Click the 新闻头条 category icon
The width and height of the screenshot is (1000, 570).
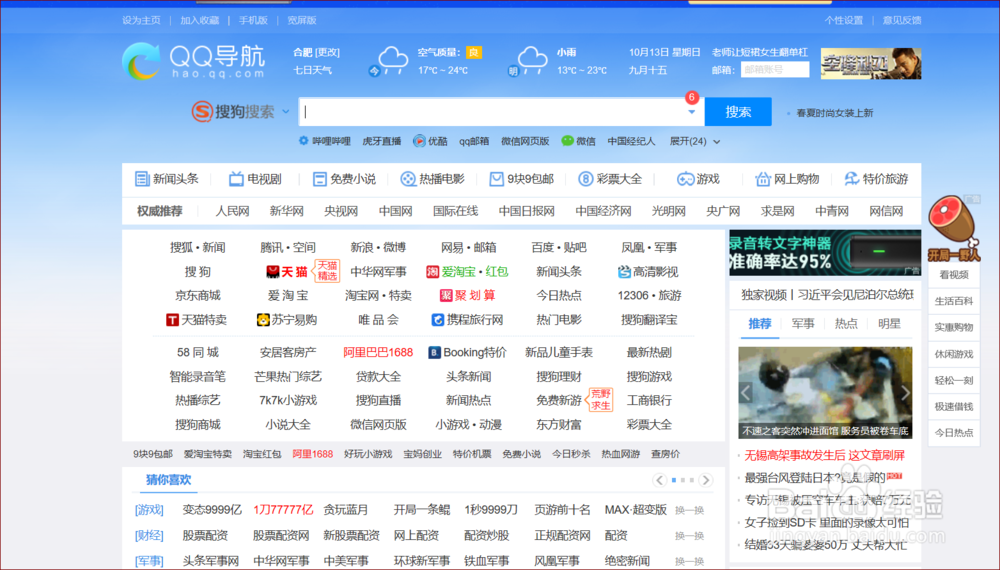[x=142, y=179]
